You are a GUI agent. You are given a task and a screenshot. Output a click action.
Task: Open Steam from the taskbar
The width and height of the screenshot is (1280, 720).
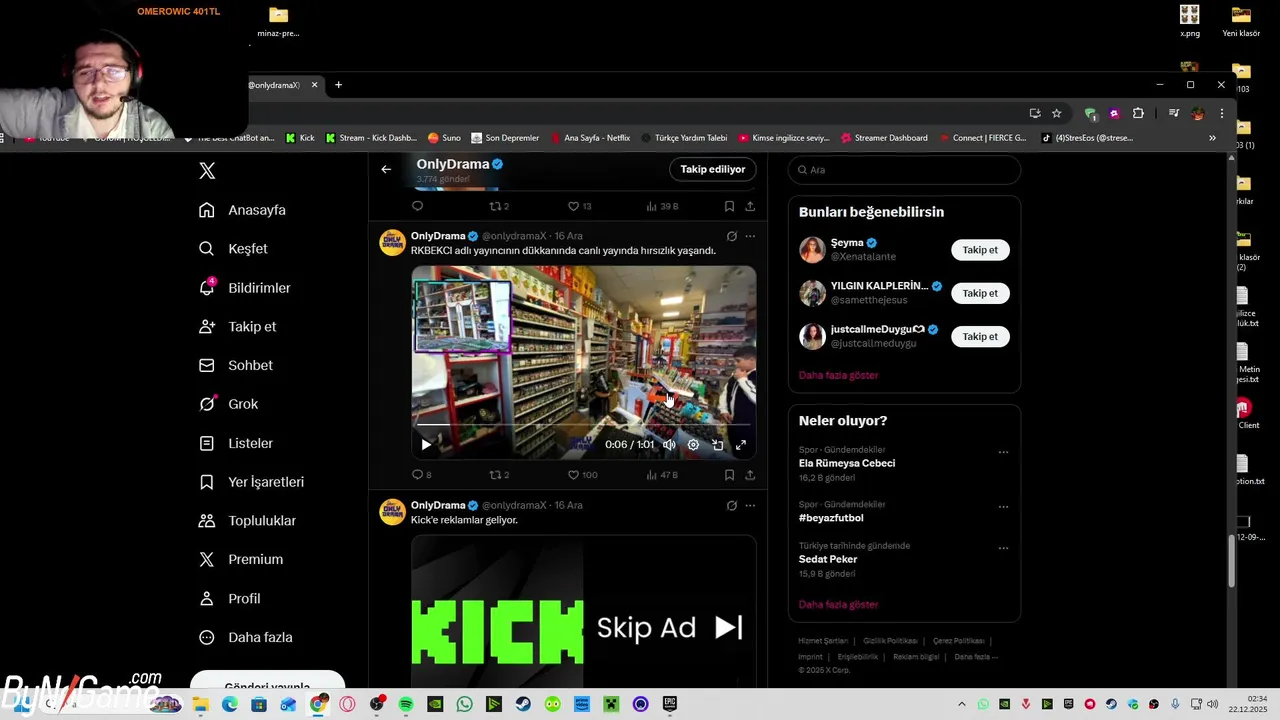pos(523,705)
